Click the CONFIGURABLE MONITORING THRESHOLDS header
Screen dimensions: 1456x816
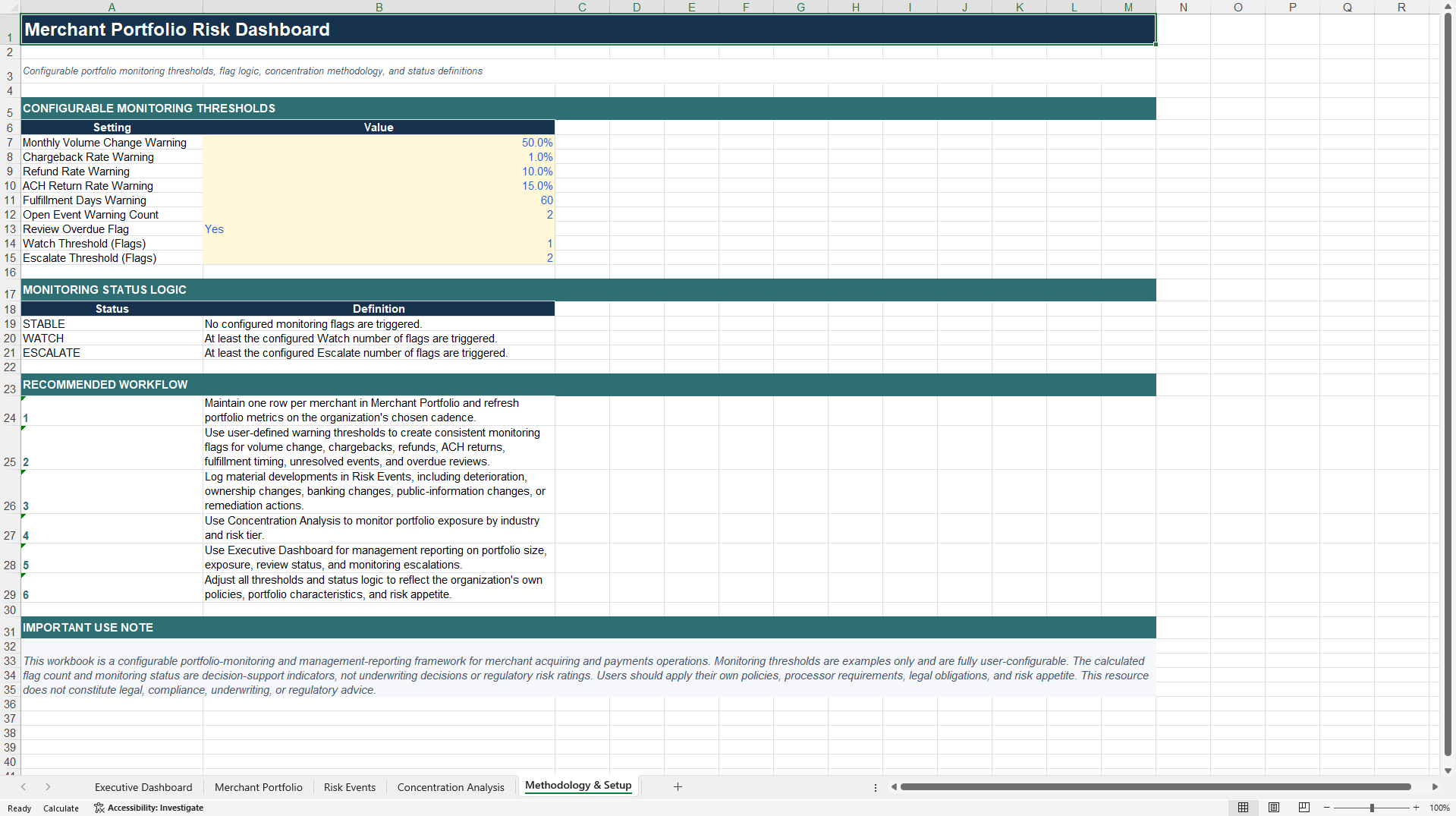[588, 109]
